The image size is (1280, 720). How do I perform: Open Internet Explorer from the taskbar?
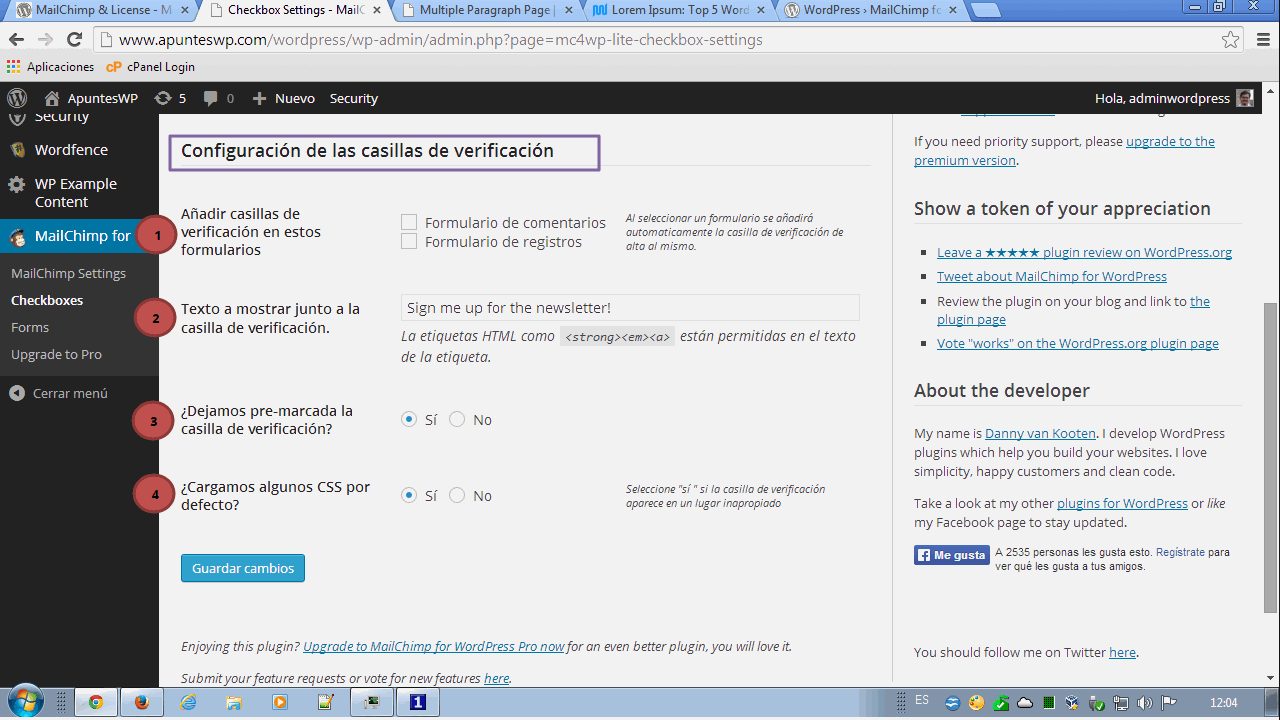coord(188,702)
